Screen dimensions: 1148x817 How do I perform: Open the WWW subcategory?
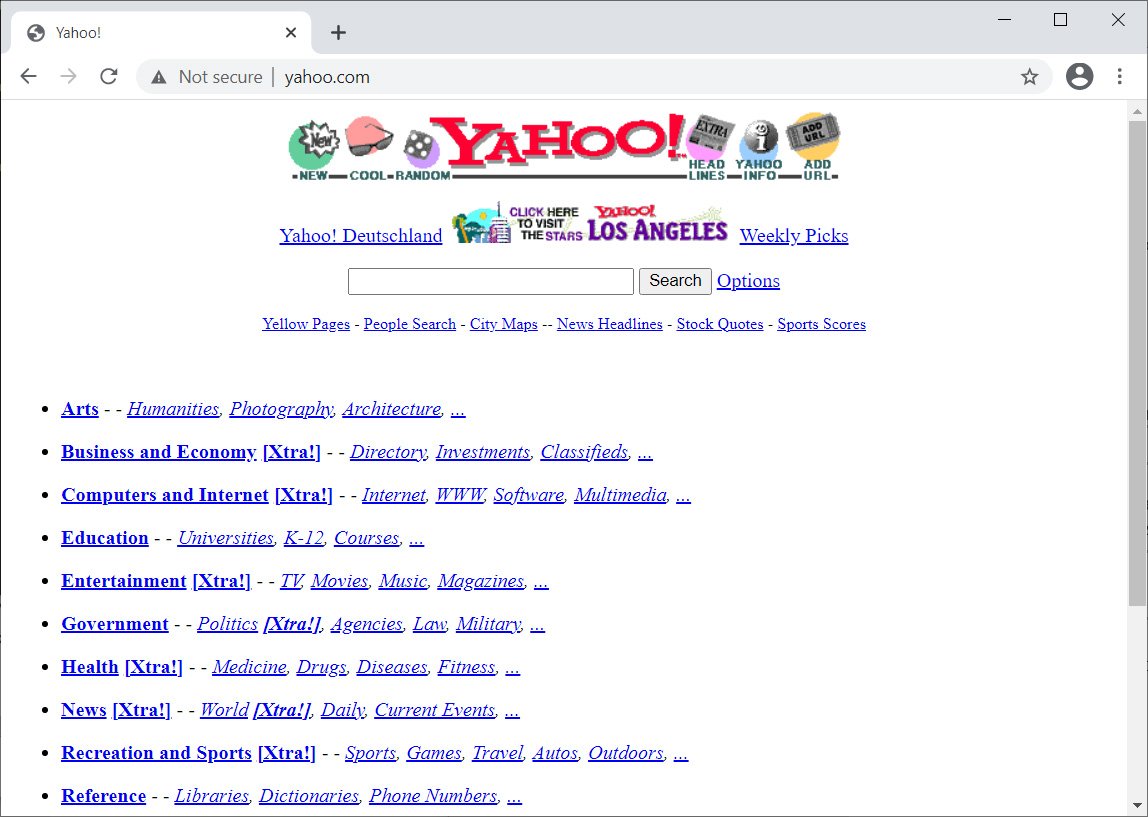point(460,495)
